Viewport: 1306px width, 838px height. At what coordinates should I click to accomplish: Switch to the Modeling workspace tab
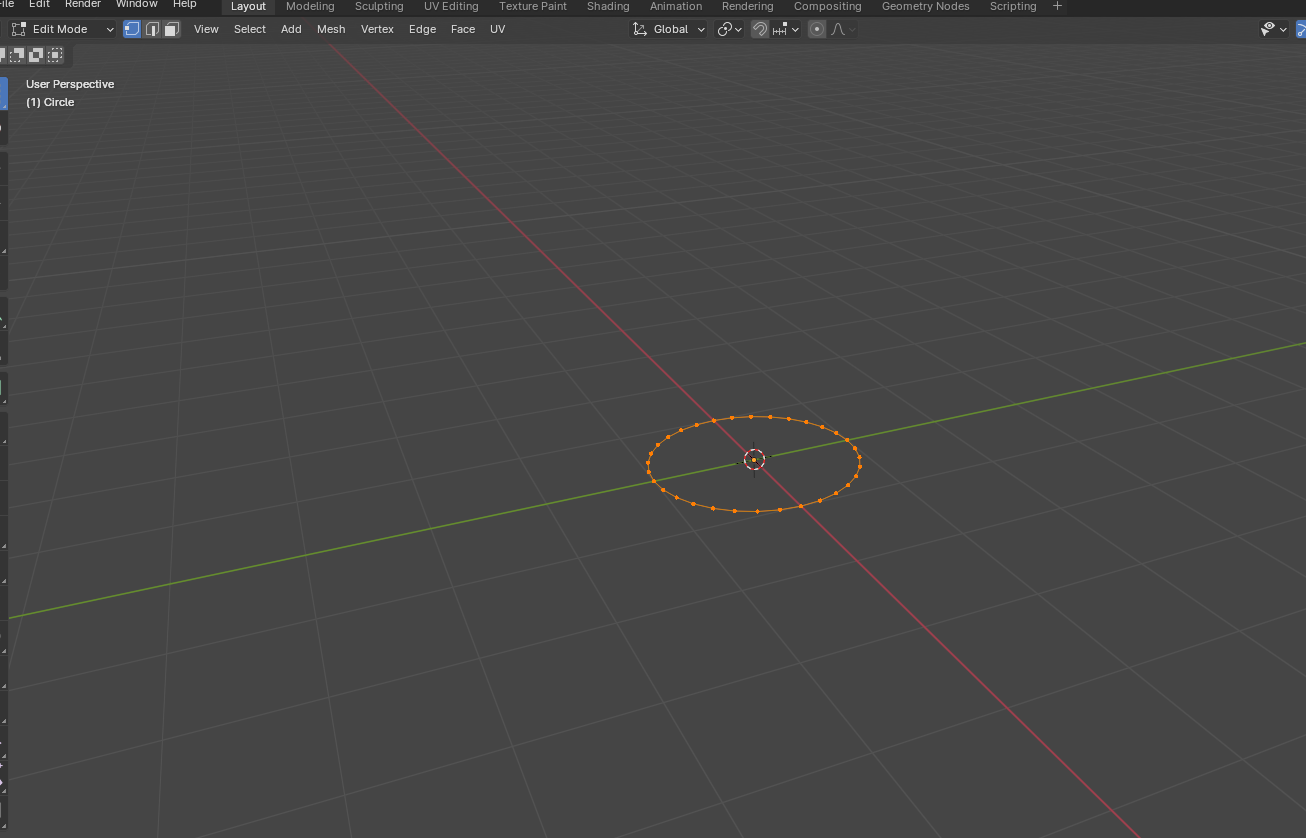310,6
